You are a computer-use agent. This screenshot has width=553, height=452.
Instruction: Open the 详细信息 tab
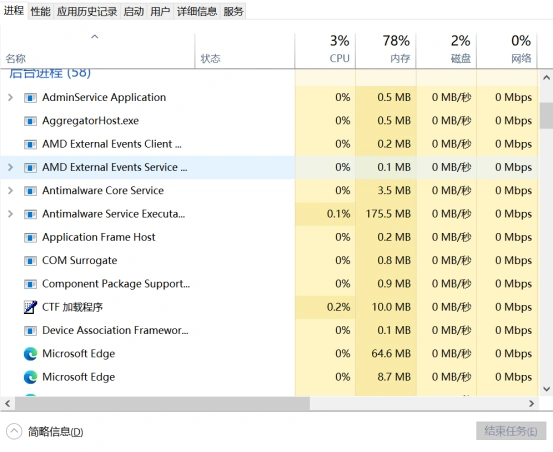[x=197, y=12]
